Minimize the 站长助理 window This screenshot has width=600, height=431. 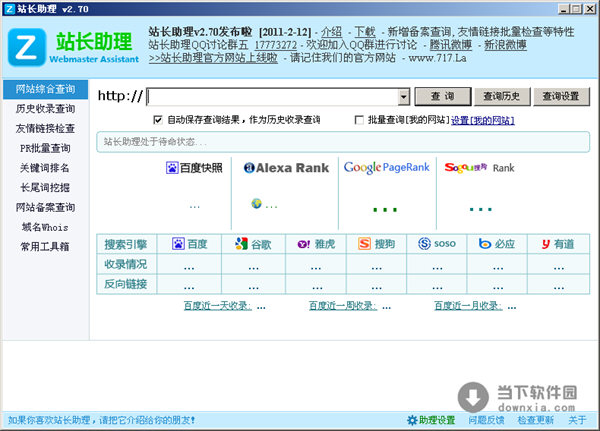[x=563, y=9]
